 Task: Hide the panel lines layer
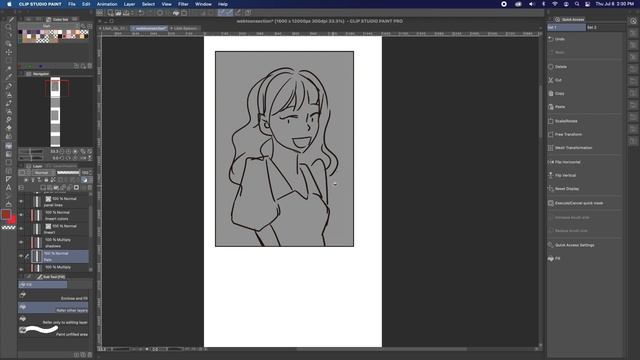tap(21, 201)
